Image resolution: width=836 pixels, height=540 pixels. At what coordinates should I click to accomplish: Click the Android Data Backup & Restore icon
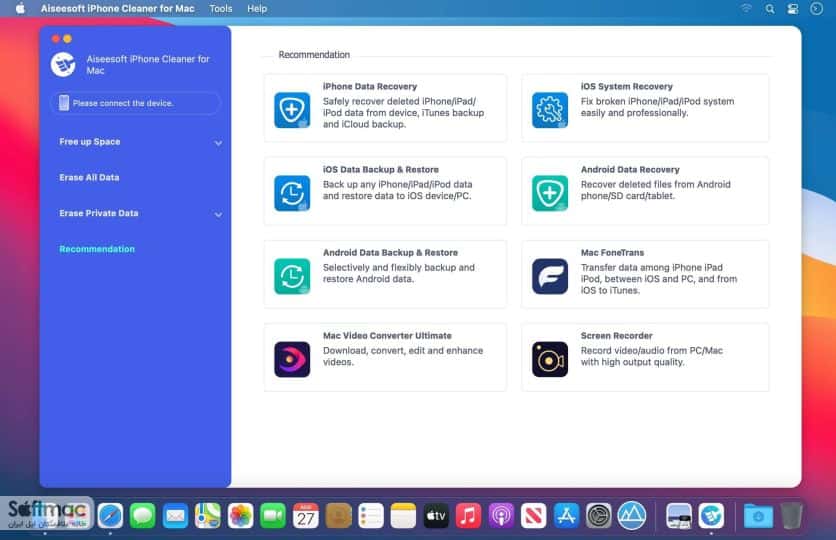[292, 276]
